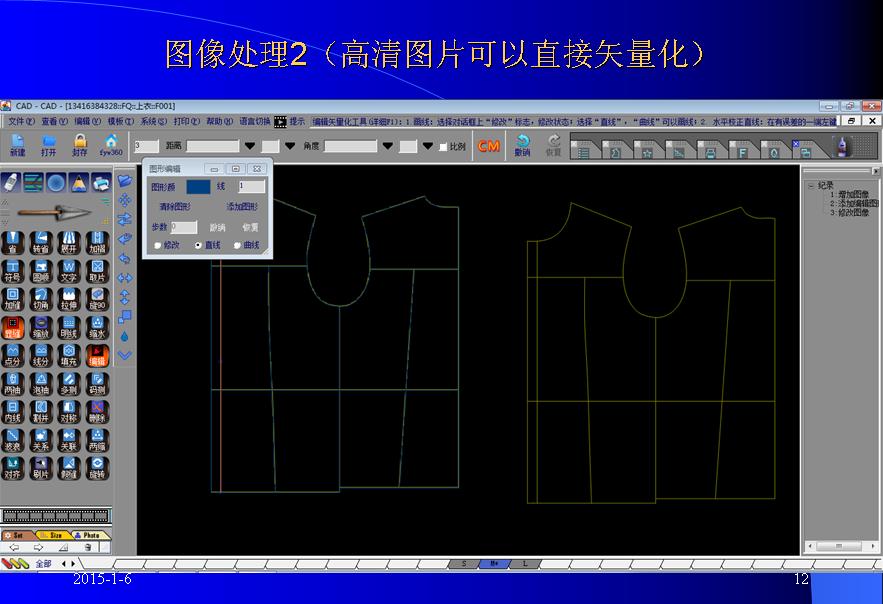The image size is (883, 604).
Task: Select the 取片 piece extraction tool
Action: (x=97, y=271)
